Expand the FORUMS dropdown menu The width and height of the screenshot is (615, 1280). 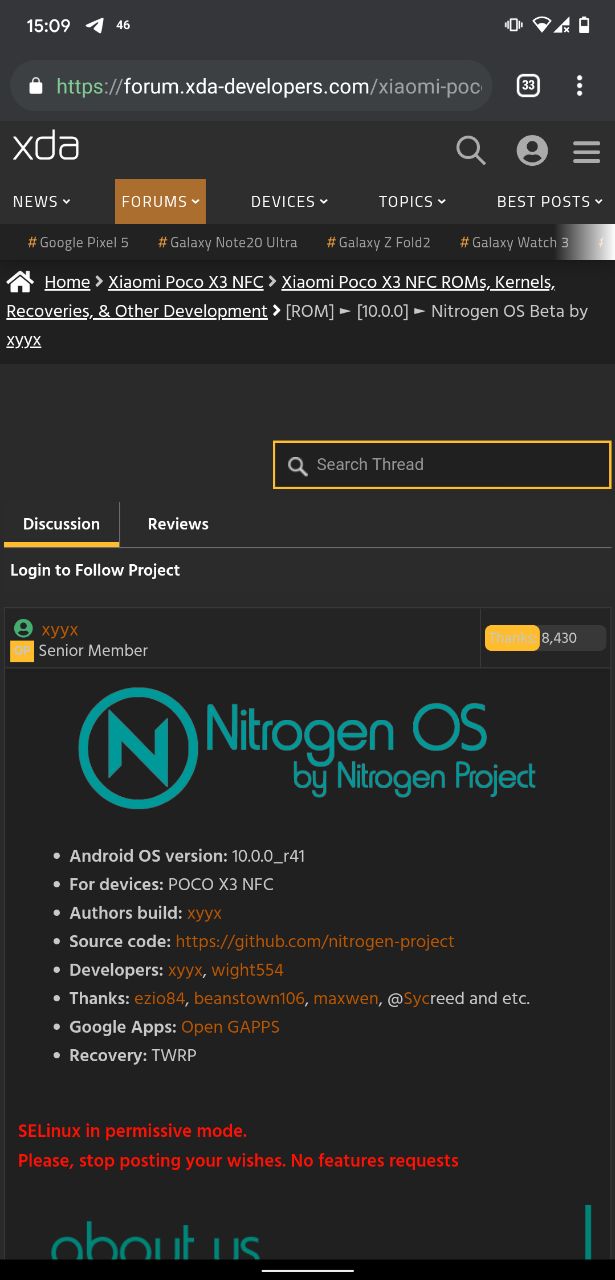click(160, 201)
